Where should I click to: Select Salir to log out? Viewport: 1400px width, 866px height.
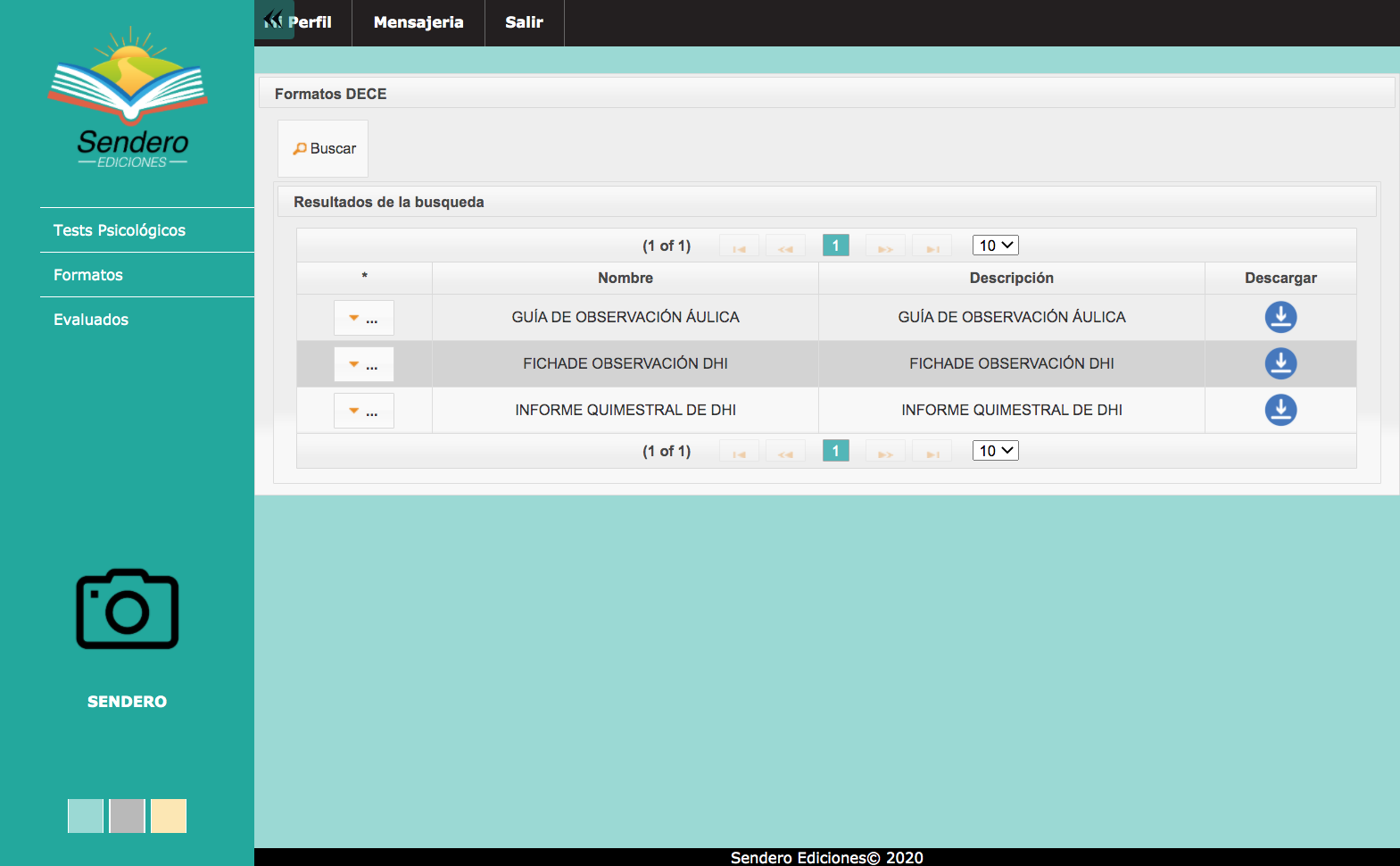[x=524, y=22]
